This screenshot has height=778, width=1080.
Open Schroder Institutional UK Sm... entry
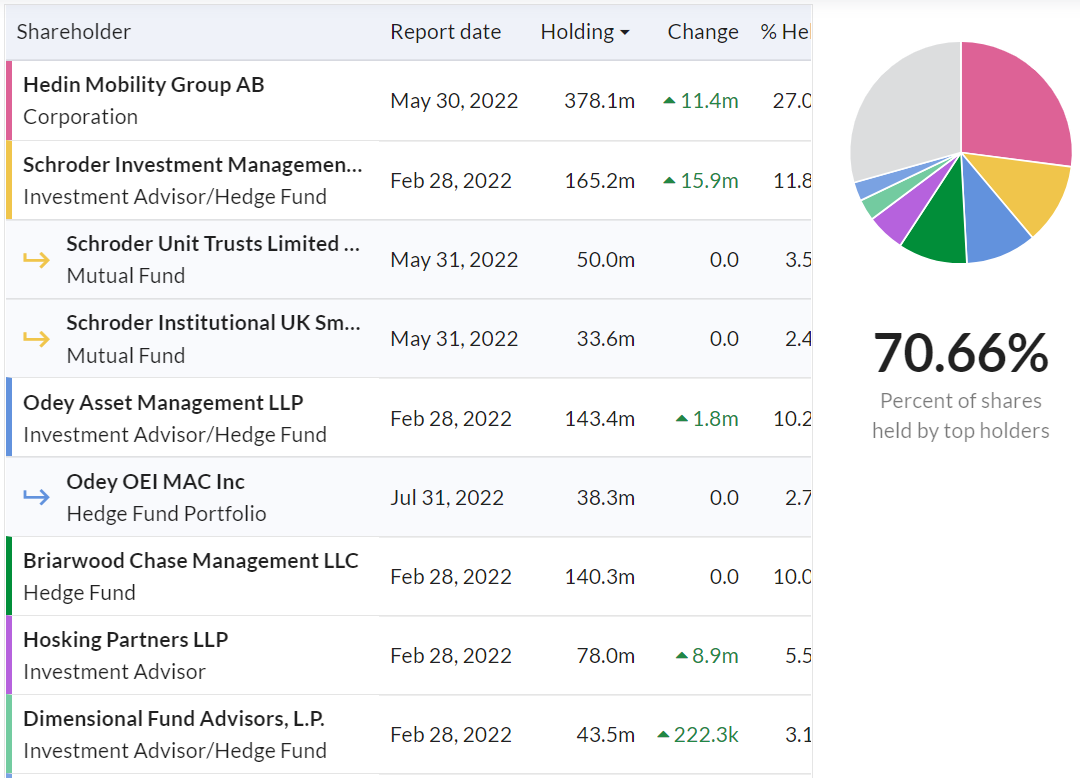pos(214,323)
